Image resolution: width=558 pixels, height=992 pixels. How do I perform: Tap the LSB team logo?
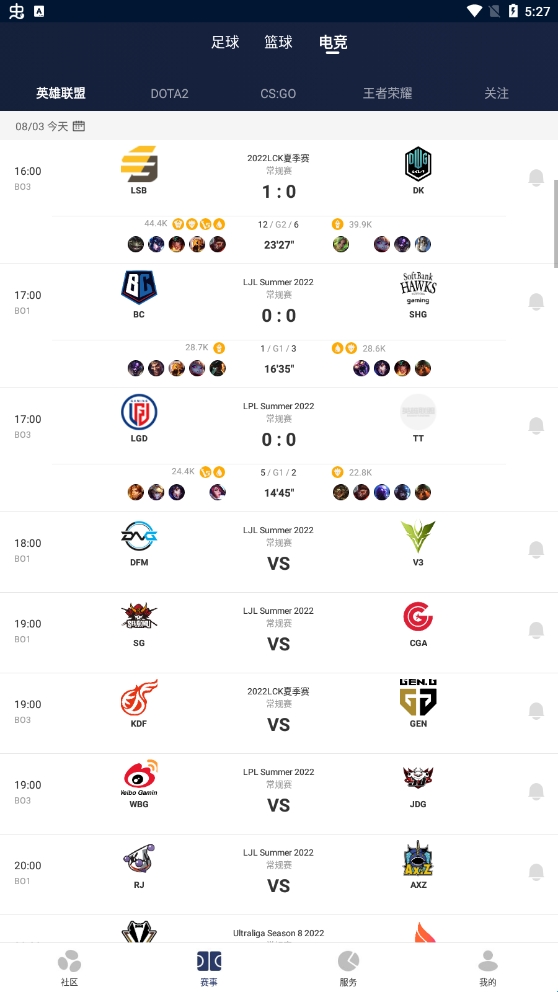[139, 164]
